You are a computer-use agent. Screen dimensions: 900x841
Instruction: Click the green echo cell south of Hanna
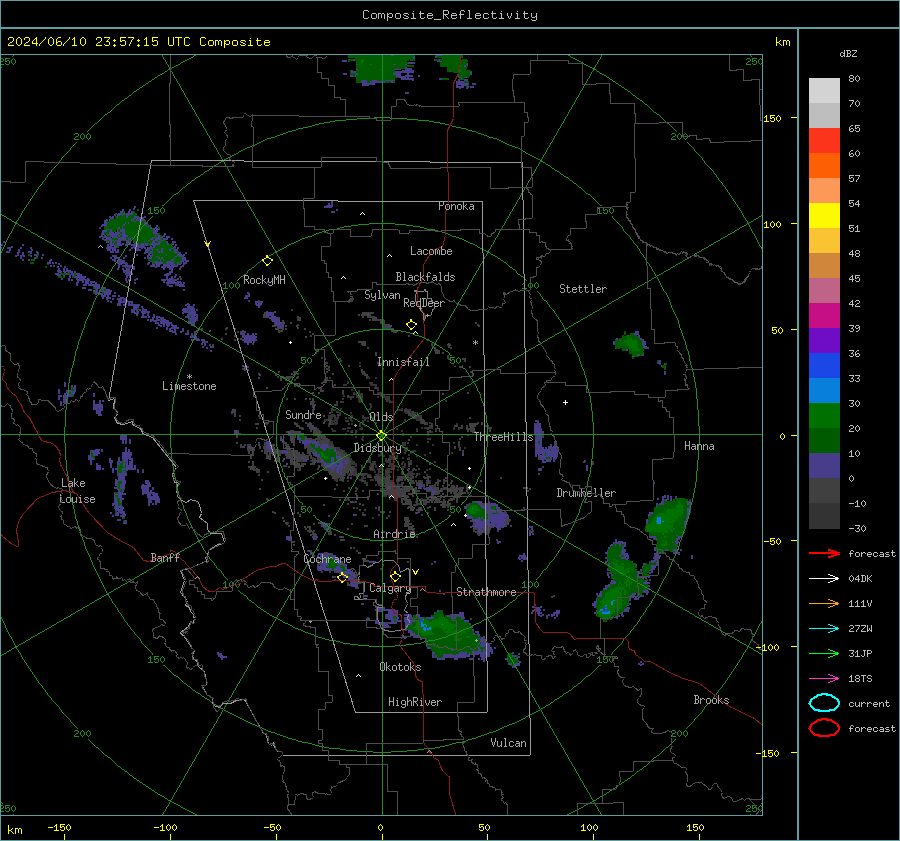pyautogui.click(x=668, y=524)
